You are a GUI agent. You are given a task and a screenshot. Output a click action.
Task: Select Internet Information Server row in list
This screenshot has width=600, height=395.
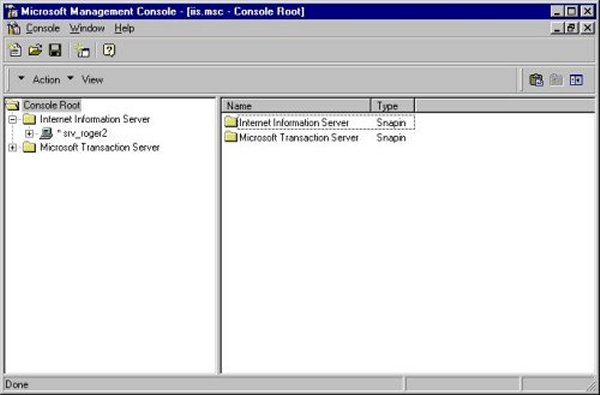(x=319, y=122)
